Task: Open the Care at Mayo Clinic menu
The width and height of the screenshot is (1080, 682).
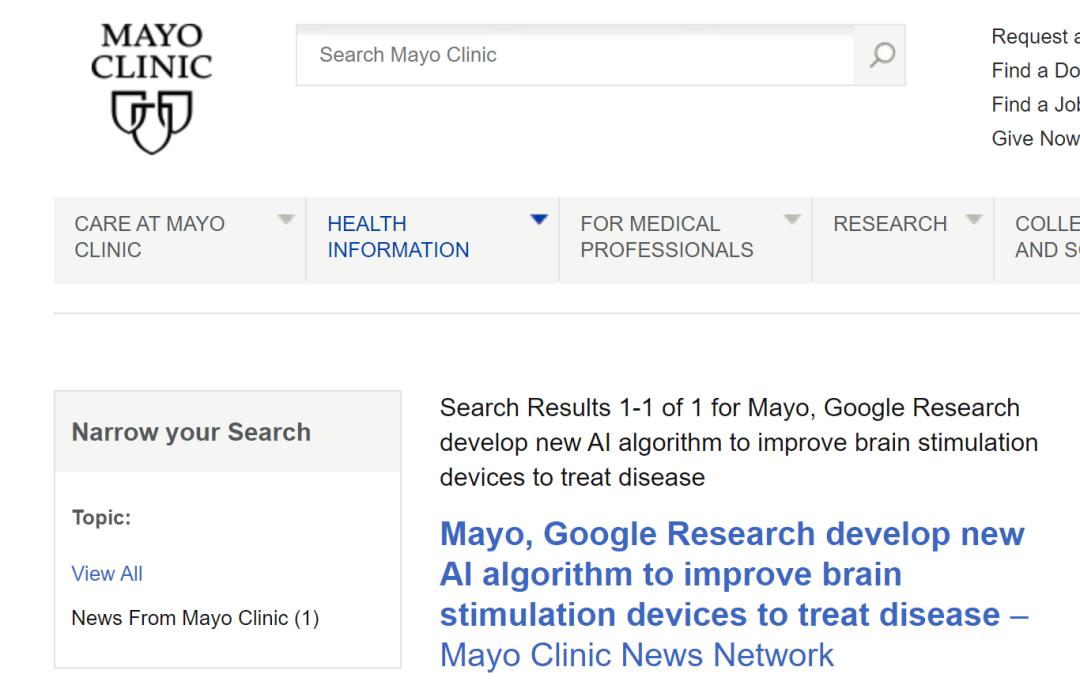Action: pos(150,237)
